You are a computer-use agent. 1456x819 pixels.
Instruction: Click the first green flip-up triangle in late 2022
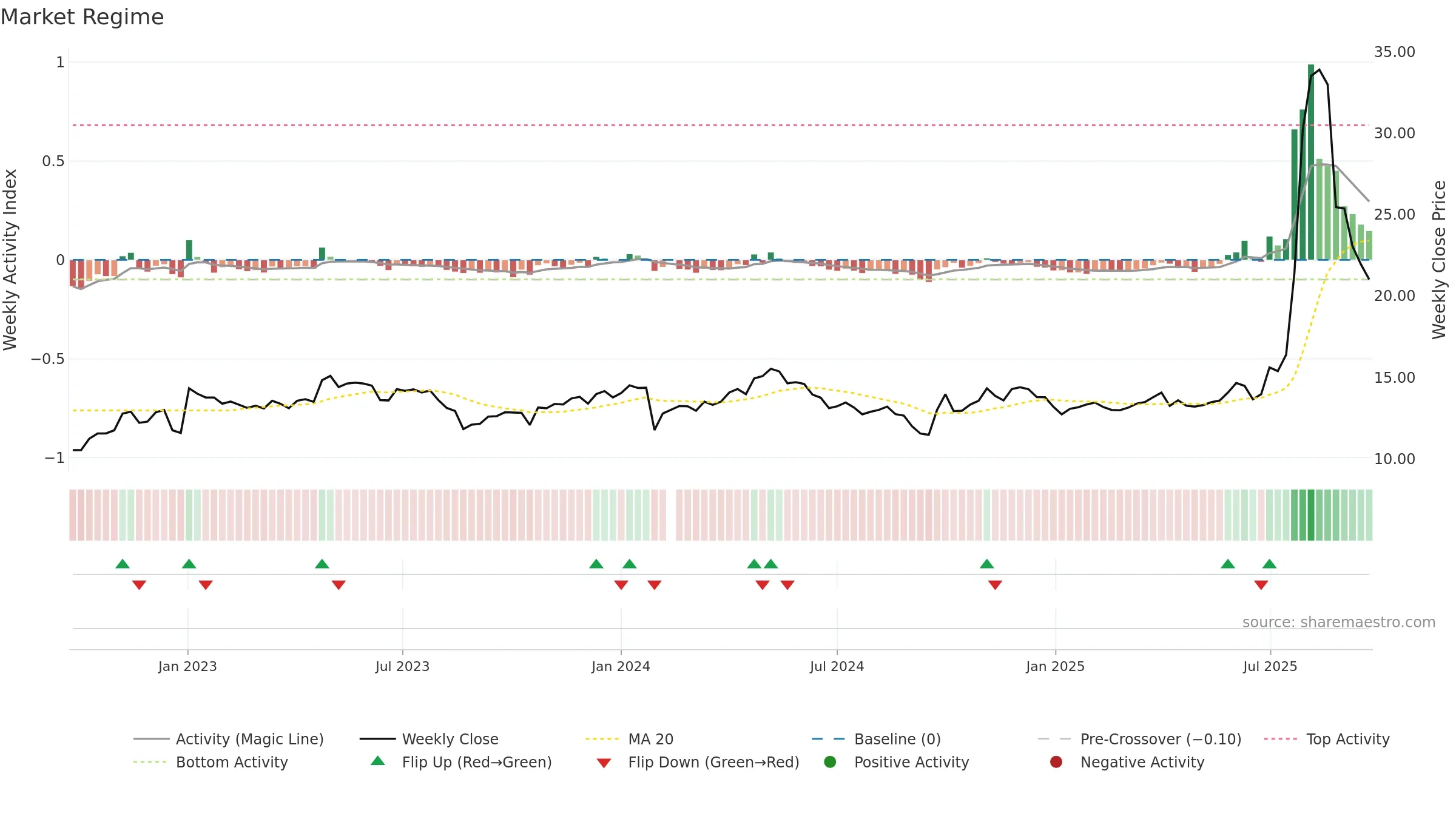pyautogui.click(x=123, y=564)
